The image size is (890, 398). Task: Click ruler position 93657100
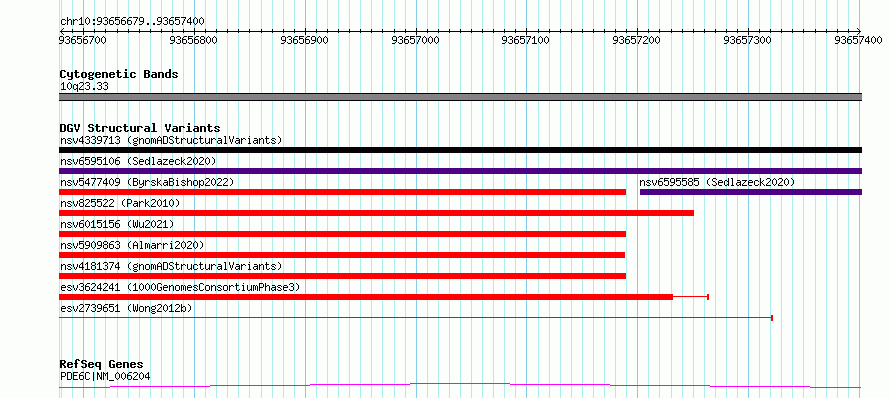click(526, 40)
